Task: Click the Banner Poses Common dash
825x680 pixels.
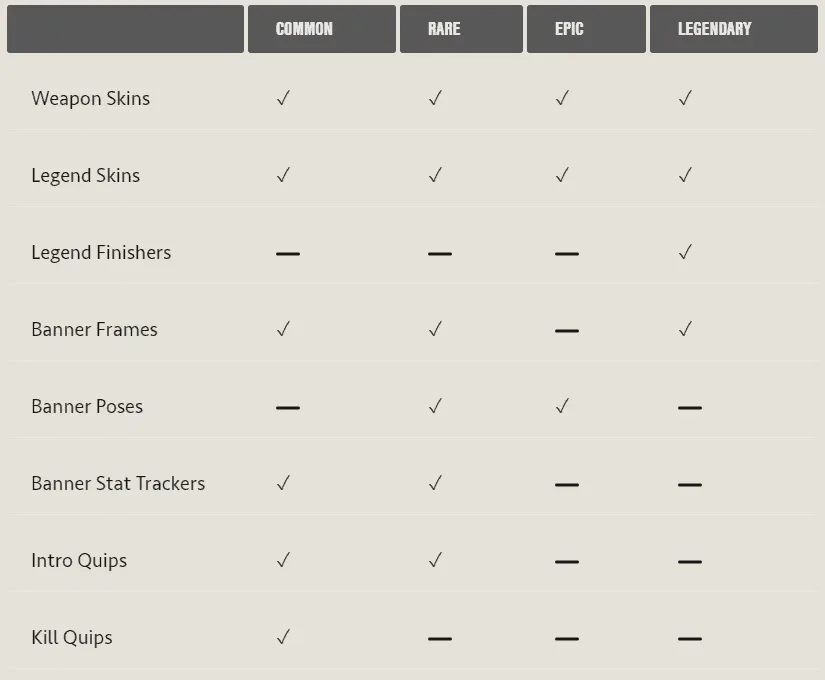Action: click(x=288, y=407)
